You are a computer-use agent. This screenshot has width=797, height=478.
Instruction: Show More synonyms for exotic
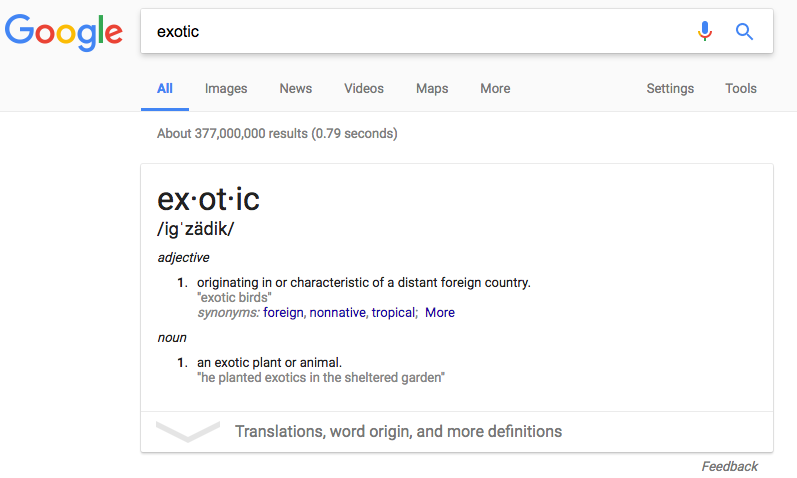click(x=440, y=312)
